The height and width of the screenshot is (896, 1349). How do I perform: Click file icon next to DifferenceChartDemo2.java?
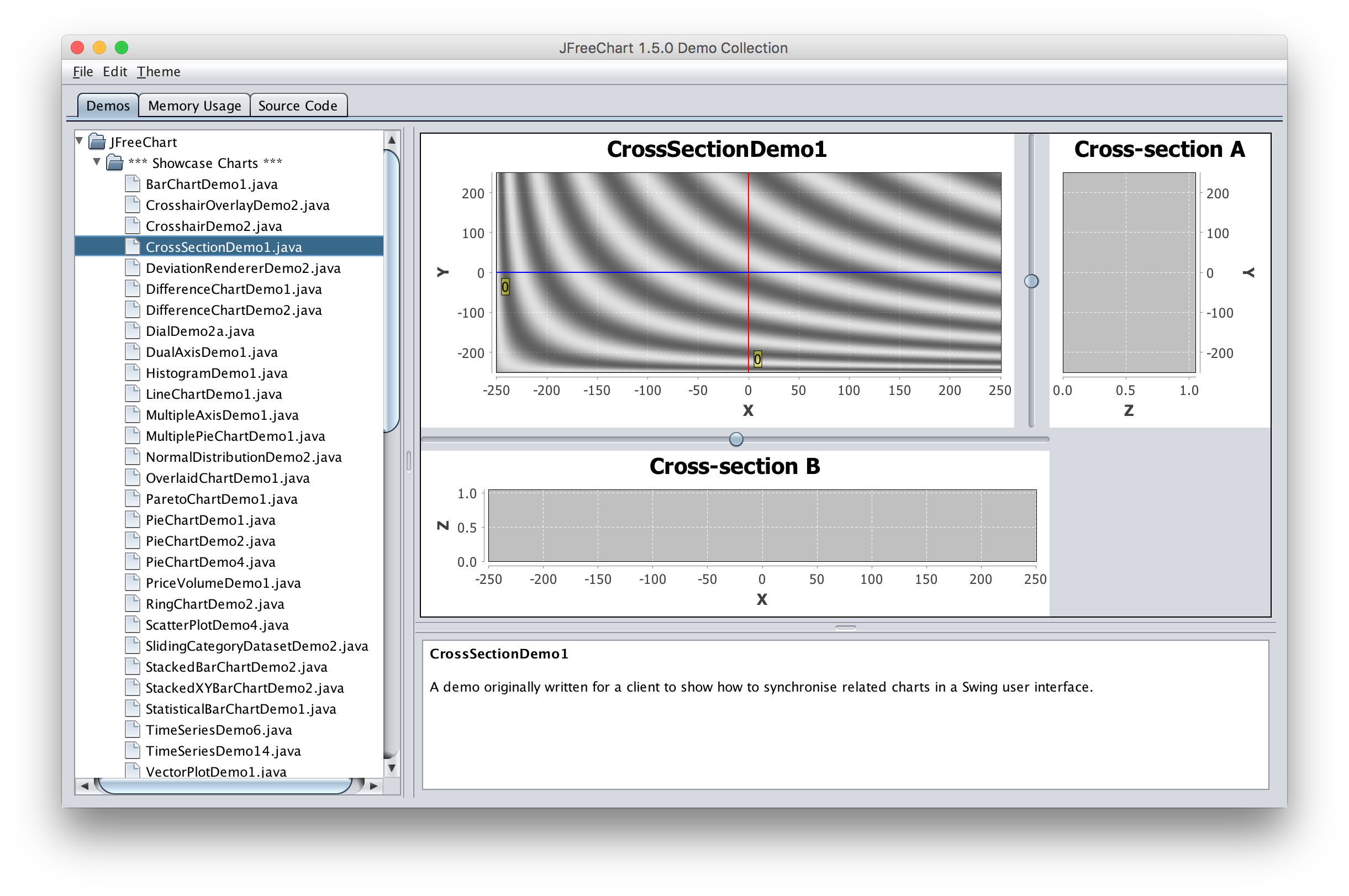coord(133,310)
